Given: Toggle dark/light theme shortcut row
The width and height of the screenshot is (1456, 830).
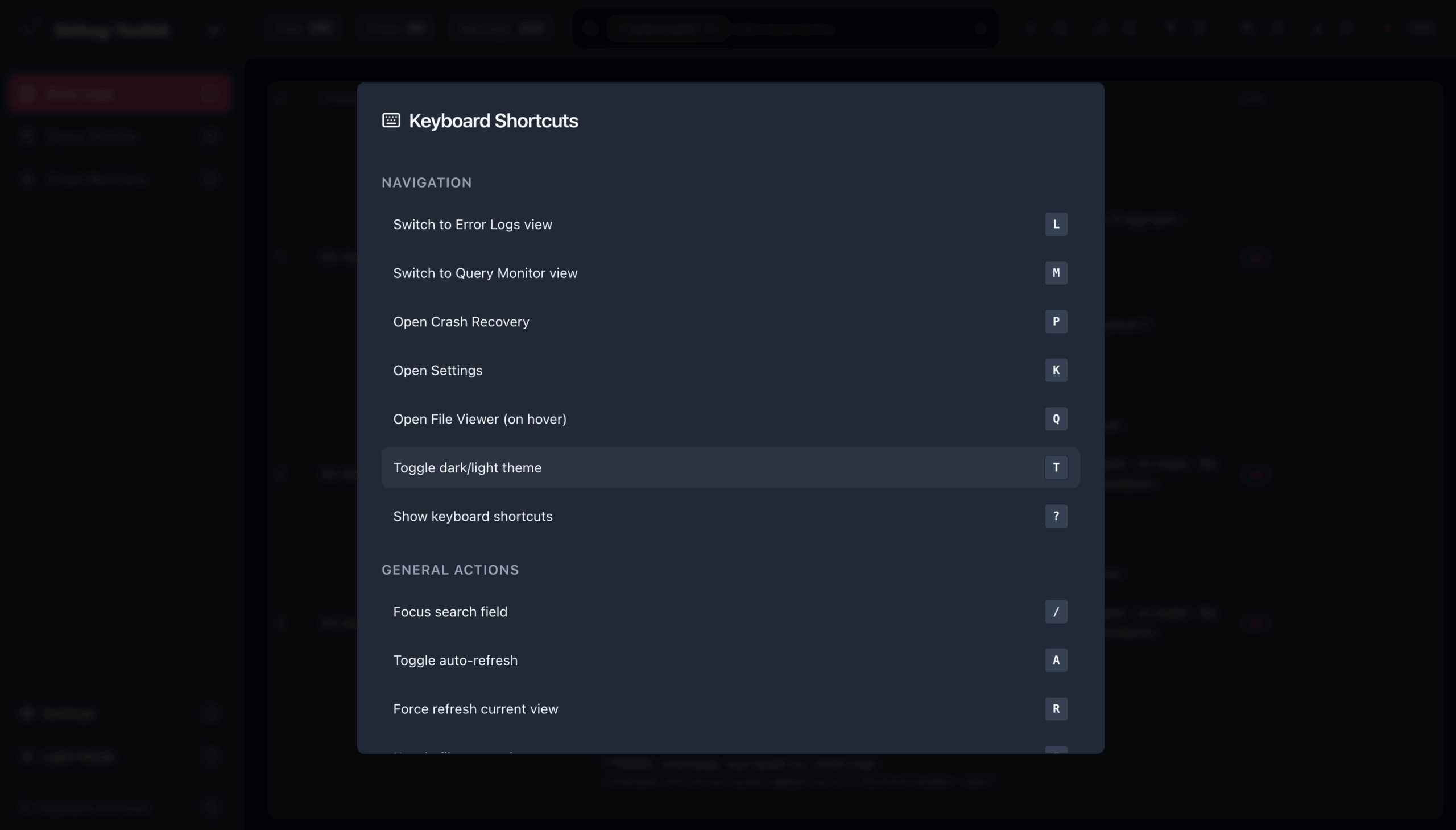Looking at the screenshot, I should 467,467.
